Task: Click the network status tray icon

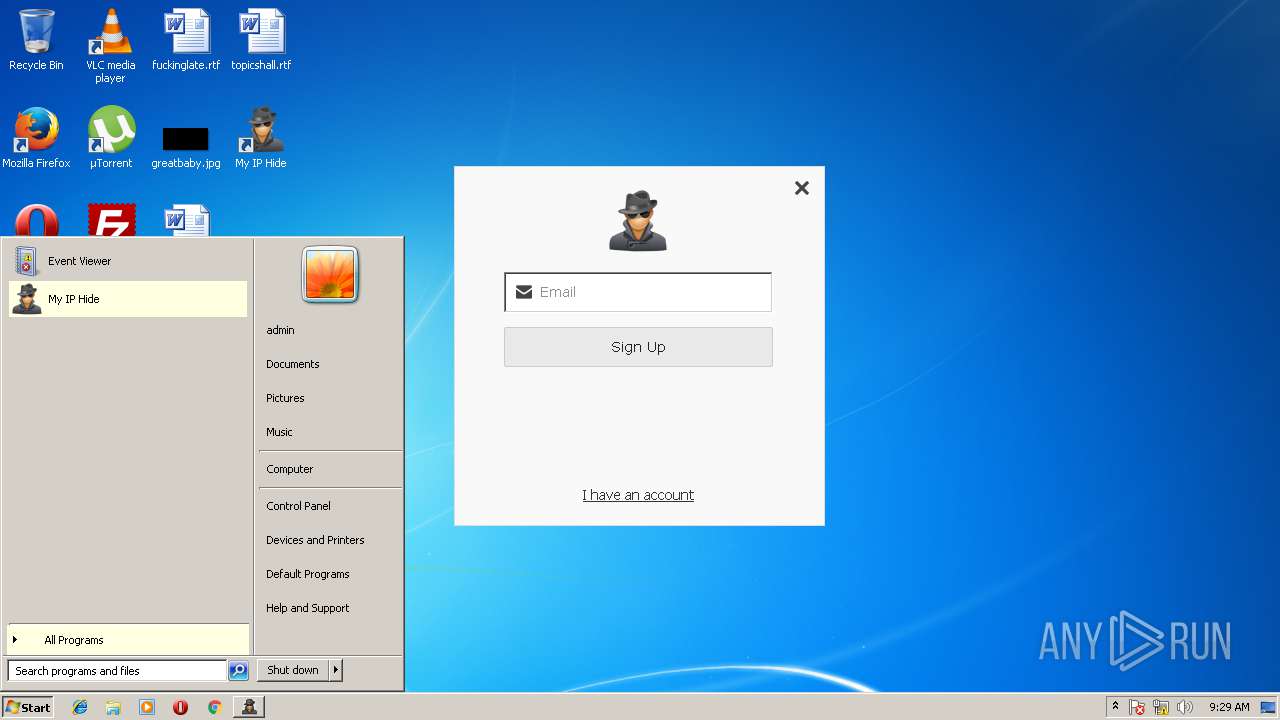Action: tap(1161, 707)
